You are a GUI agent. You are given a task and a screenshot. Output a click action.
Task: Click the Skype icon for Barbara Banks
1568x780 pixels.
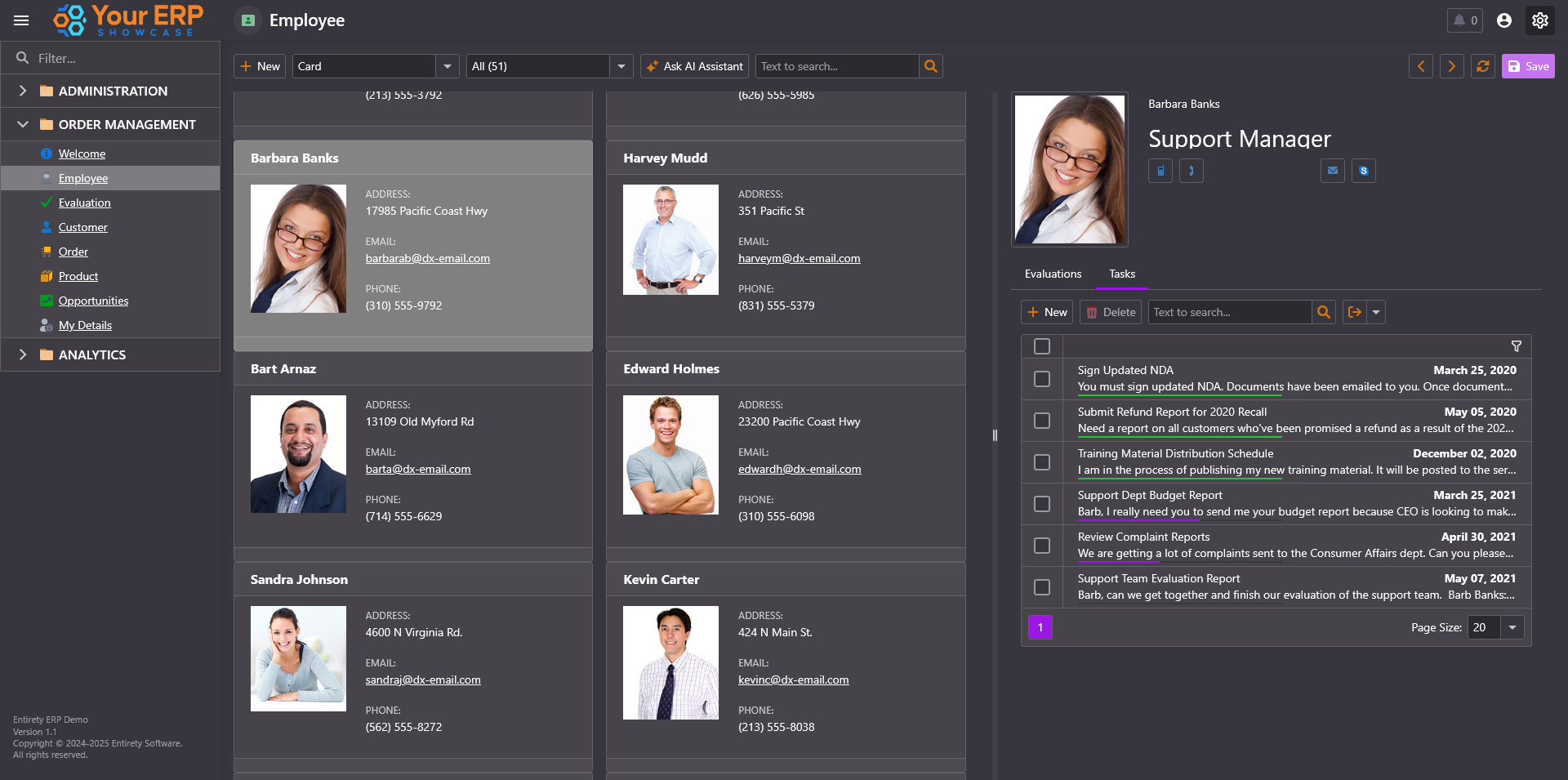[x=1363, y=171]
